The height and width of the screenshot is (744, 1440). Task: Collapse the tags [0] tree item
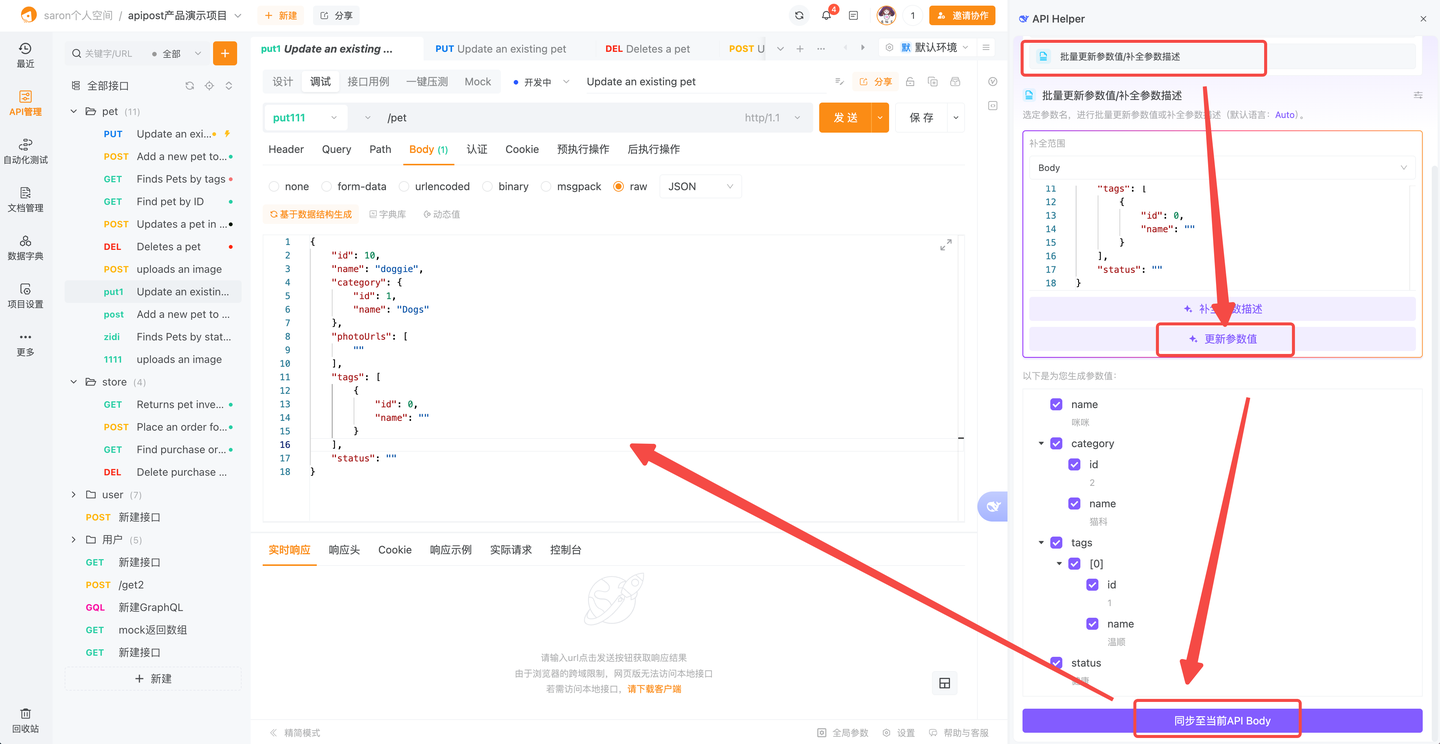coord(1059,563)
